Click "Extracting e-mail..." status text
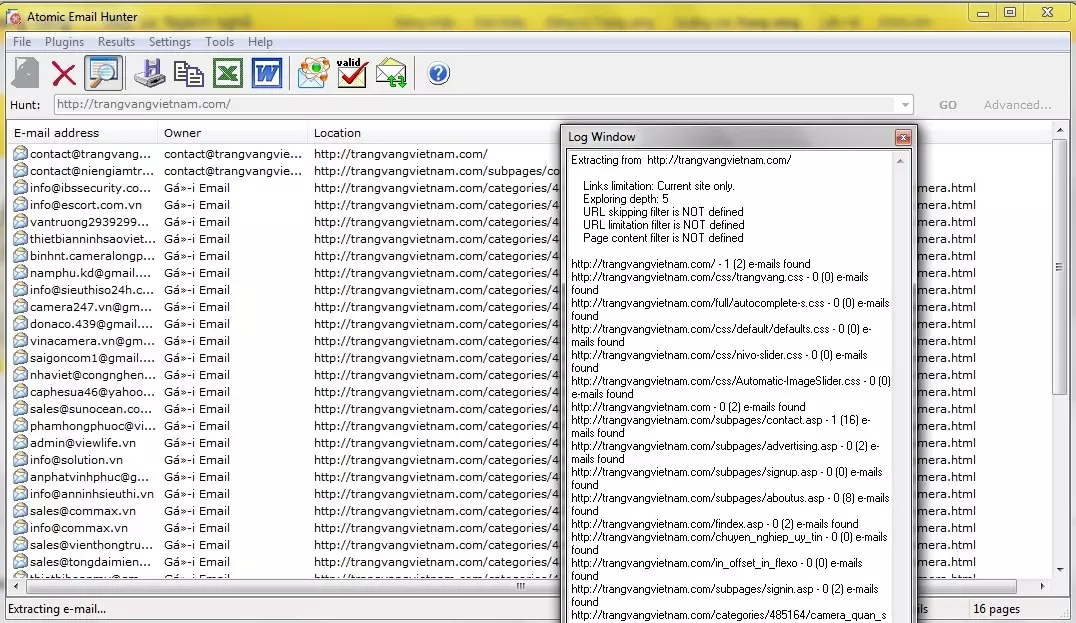 point(57,609)
